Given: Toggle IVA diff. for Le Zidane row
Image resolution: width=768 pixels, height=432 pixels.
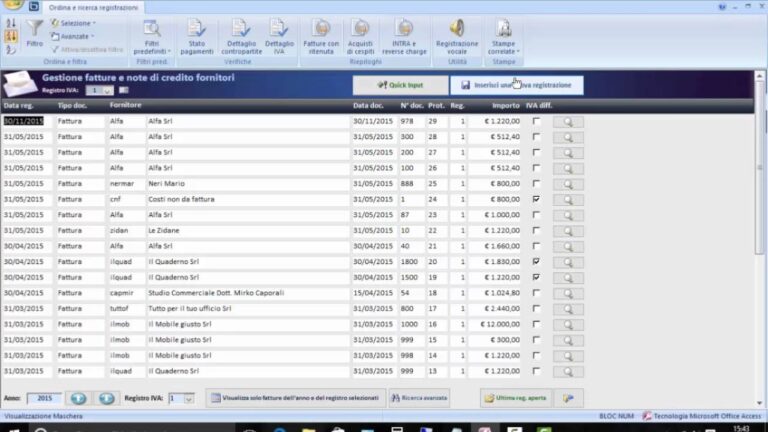Looking at the screenshot, I should click(x=536, y=230).
